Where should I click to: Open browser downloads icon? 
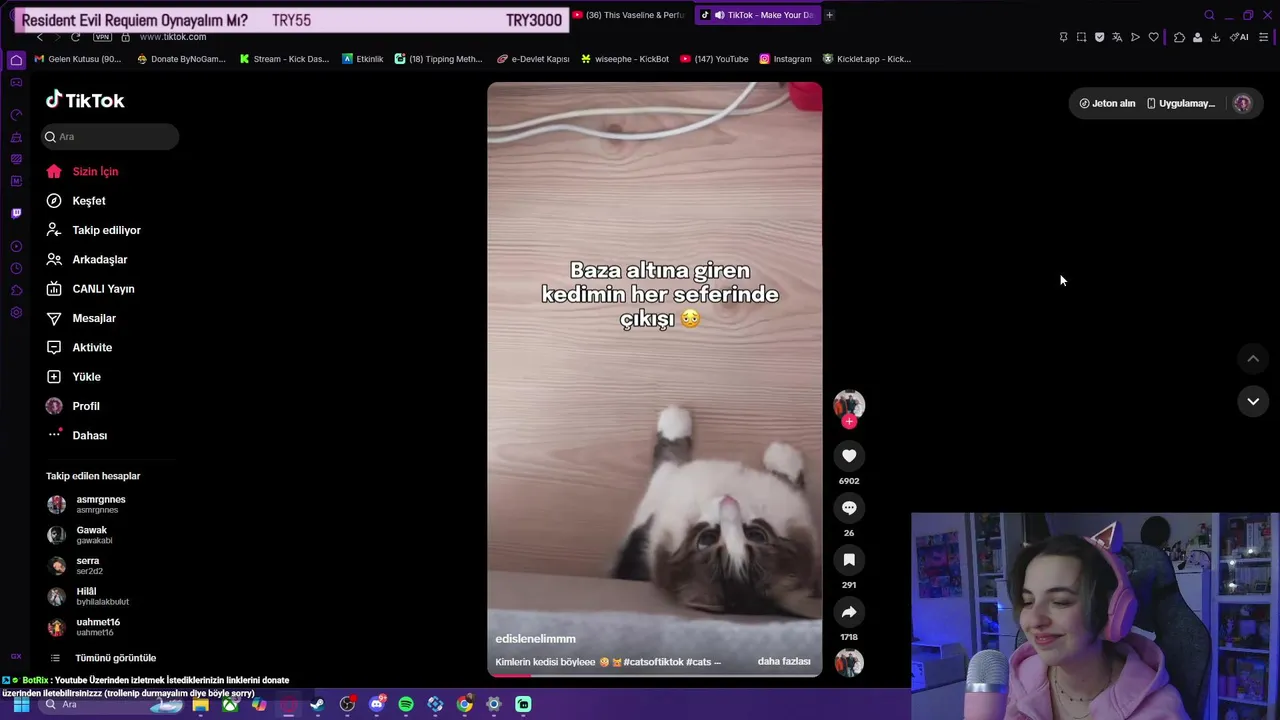[x=1215, y=37]
